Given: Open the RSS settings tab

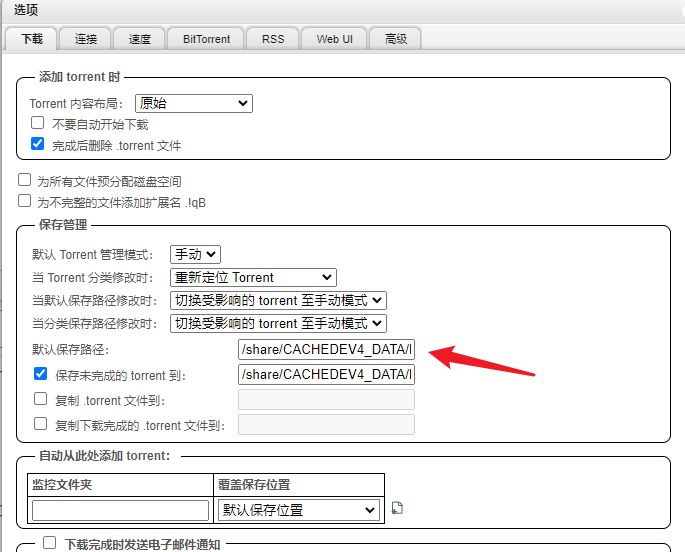Looking at the screenshot, I should (x=273, y=39).
